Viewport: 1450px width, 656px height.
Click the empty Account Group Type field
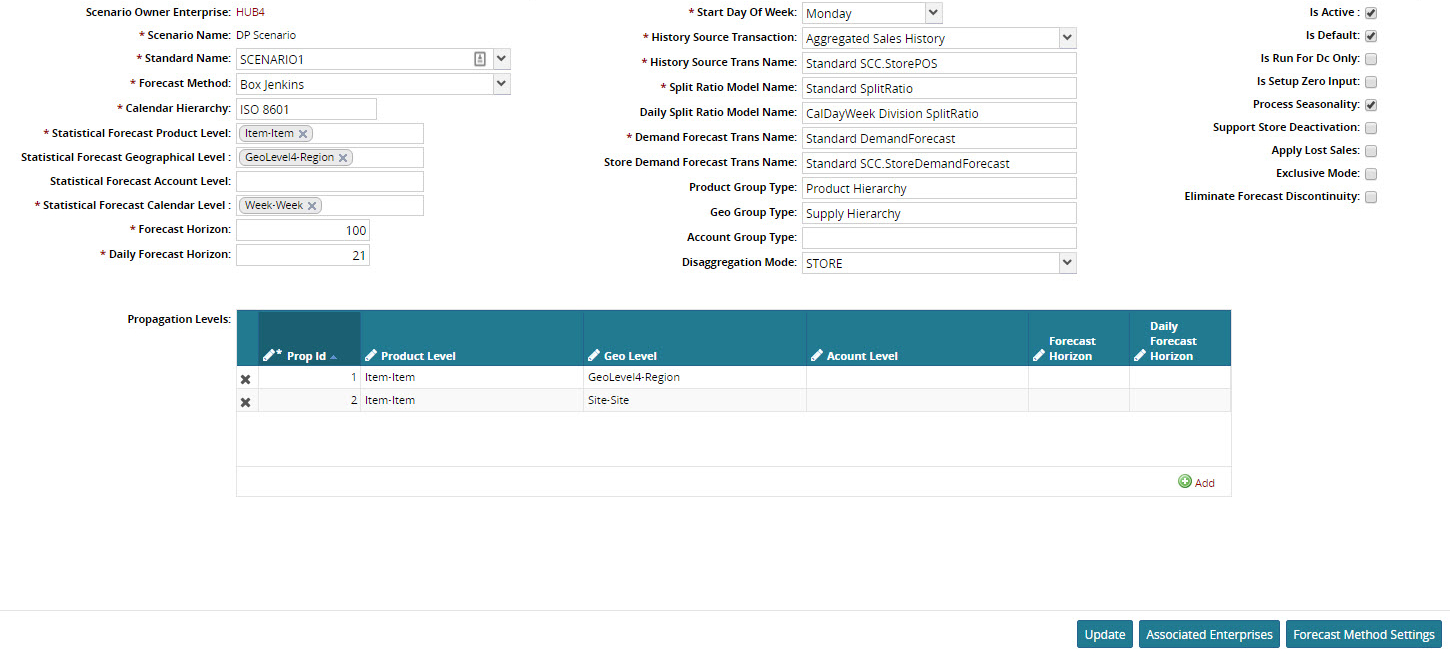(939, 238)
